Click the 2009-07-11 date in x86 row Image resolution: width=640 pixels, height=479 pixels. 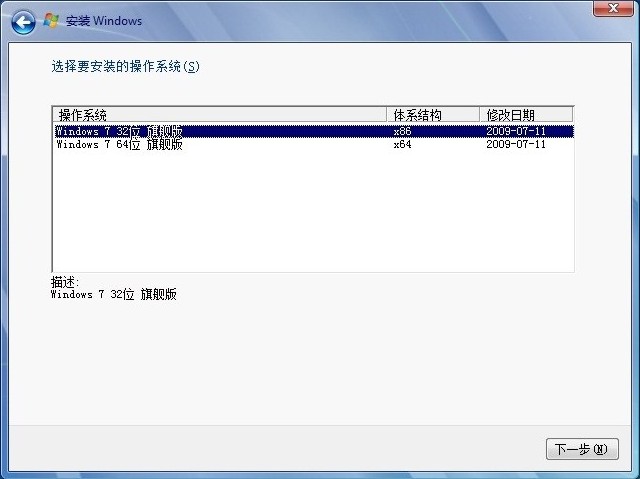516,131
